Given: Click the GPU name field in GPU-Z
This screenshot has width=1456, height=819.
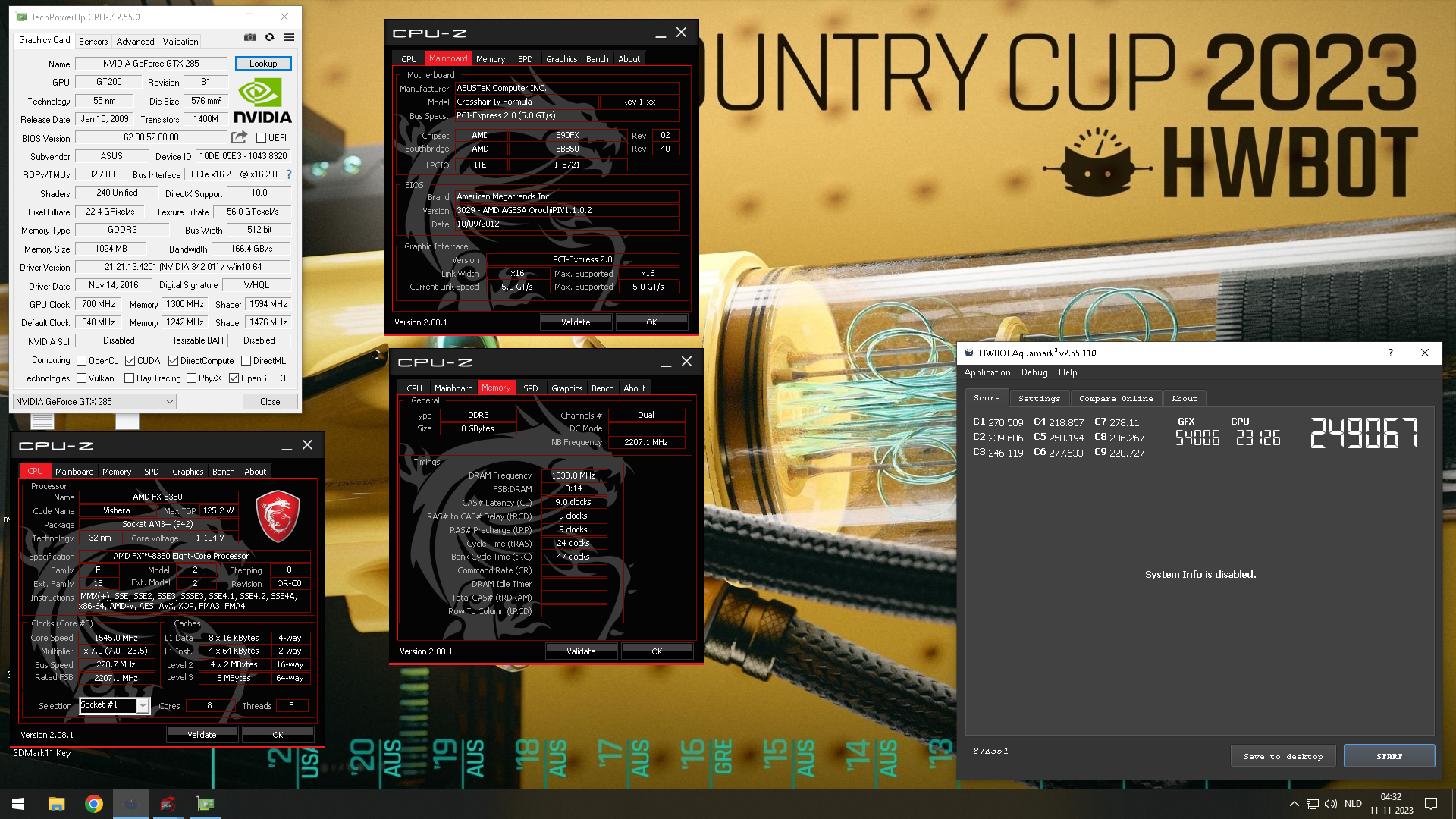Looking at the screenshot, I should click(151, 64).
